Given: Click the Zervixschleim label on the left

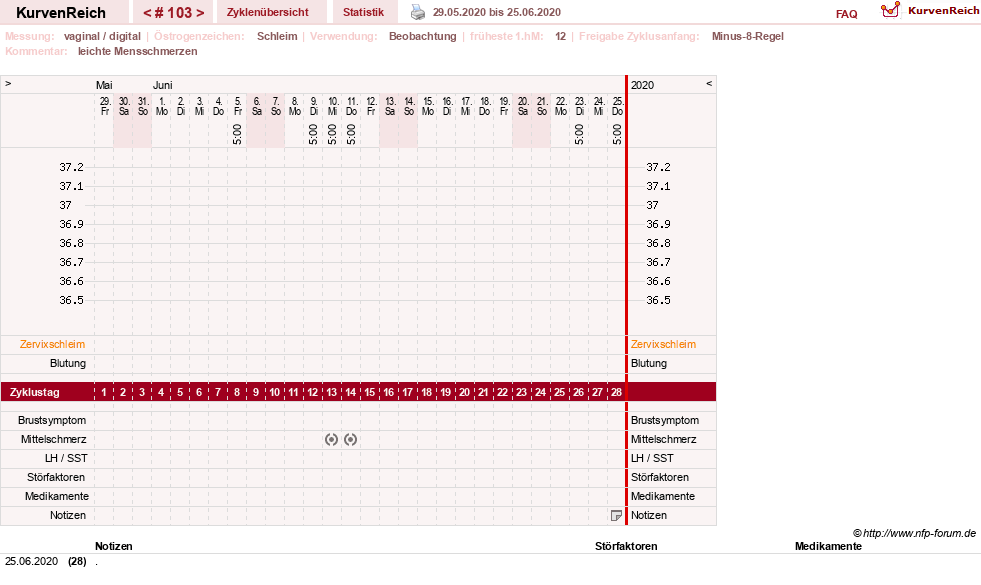Looking at the screenshot, I should (53, 344).
